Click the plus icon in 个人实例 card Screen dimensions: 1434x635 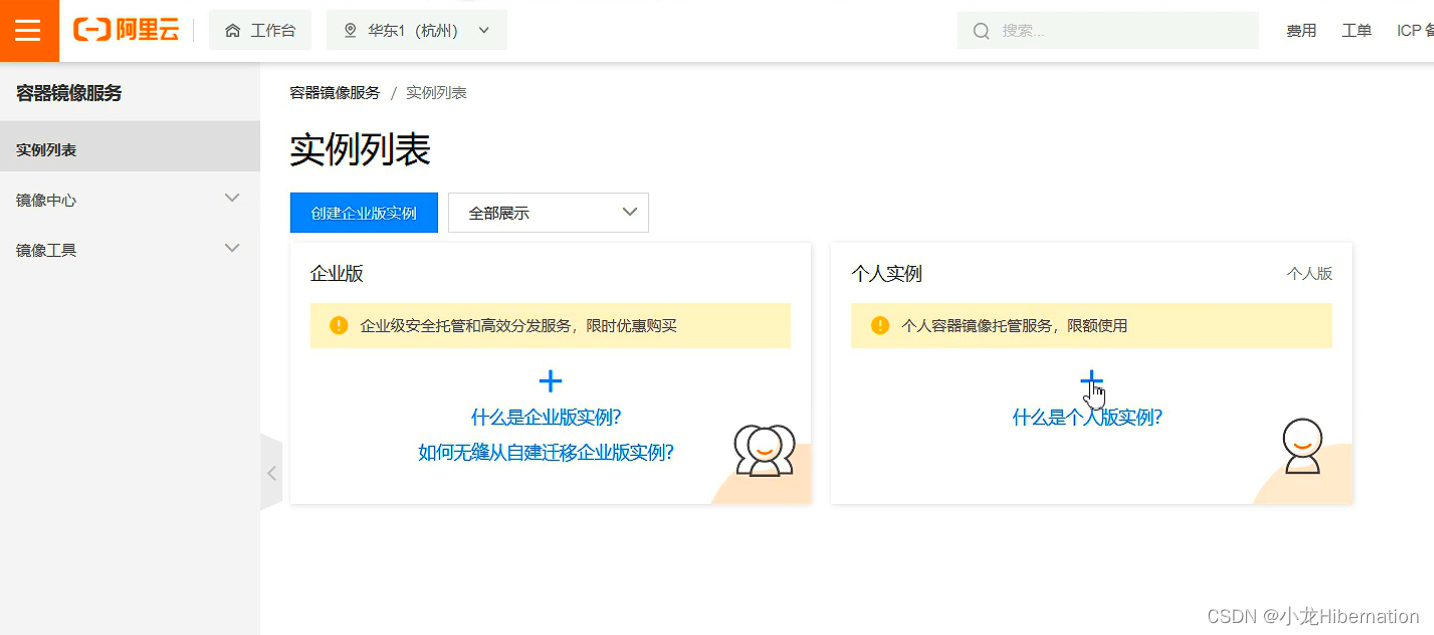[x=1092, y=381]
